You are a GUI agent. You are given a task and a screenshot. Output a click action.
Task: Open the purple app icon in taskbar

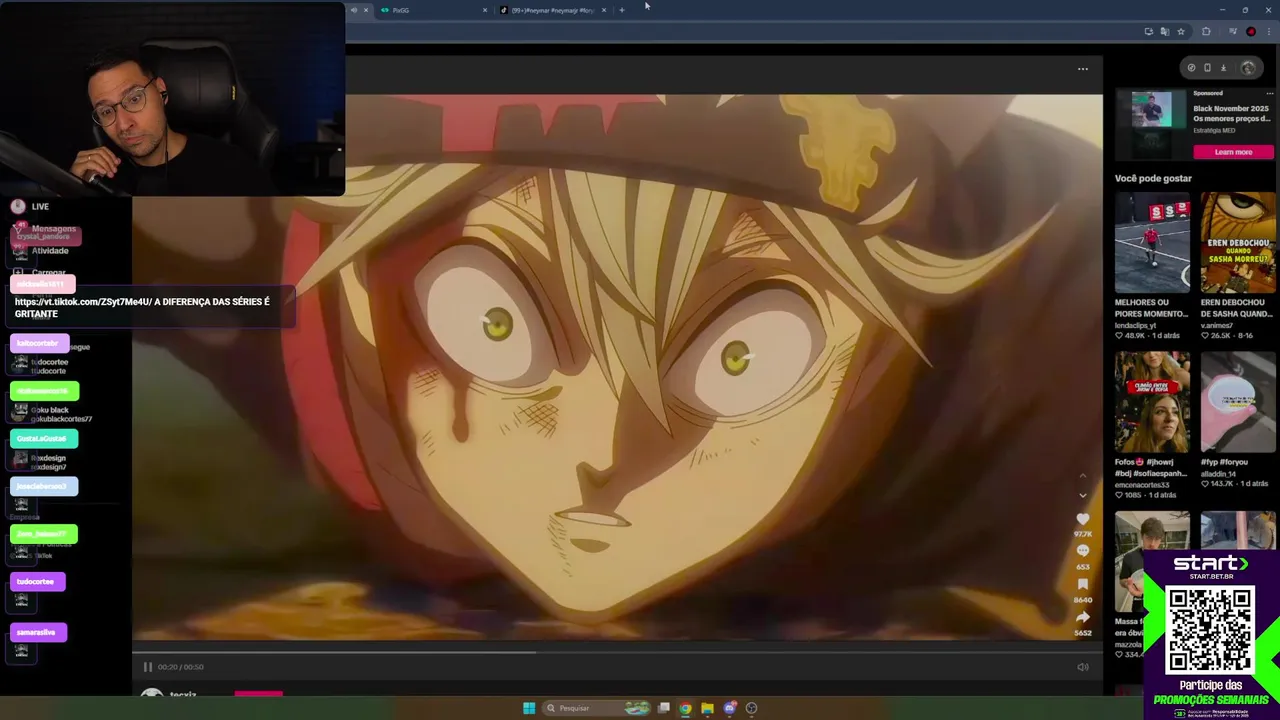730,708
